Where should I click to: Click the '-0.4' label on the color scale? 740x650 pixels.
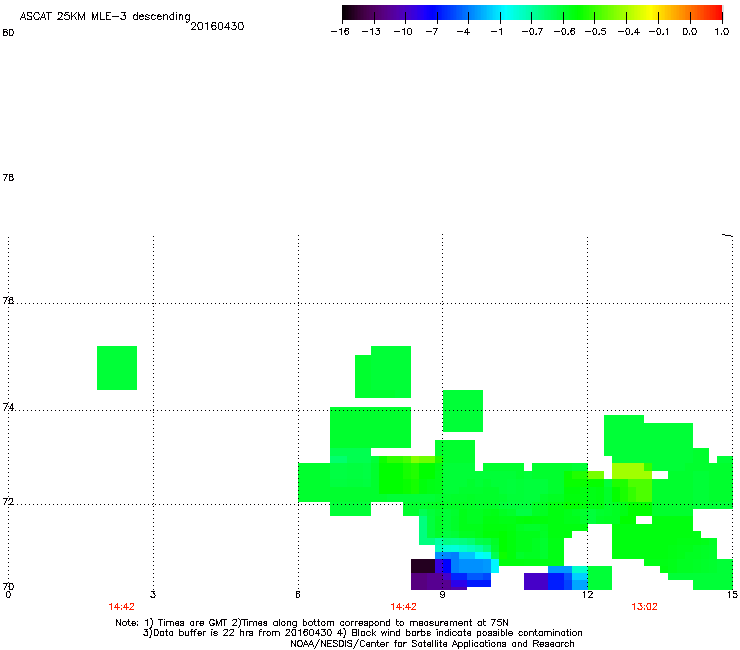629,32
